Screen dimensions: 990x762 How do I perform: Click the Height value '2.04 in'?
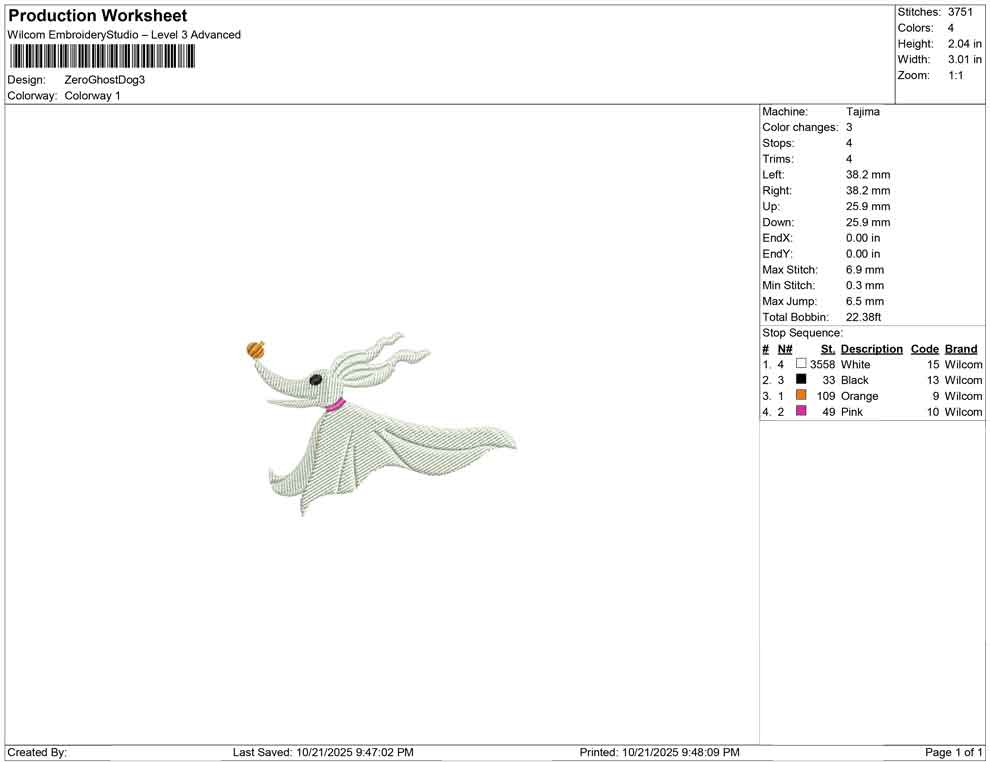(965, 44)
